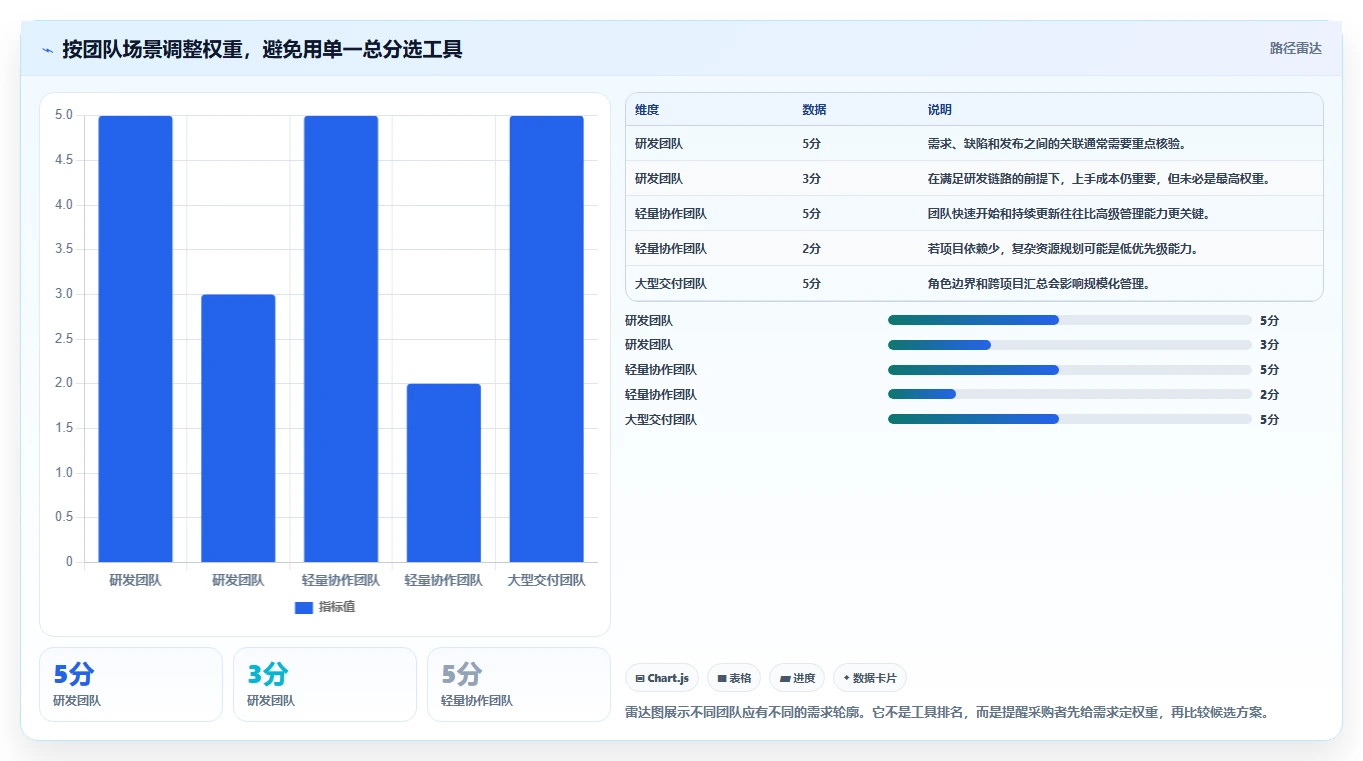Click the 4.5 y-axis tick label
The height and width of the screenshot is (761, 1363).
(x=64, y=160)
